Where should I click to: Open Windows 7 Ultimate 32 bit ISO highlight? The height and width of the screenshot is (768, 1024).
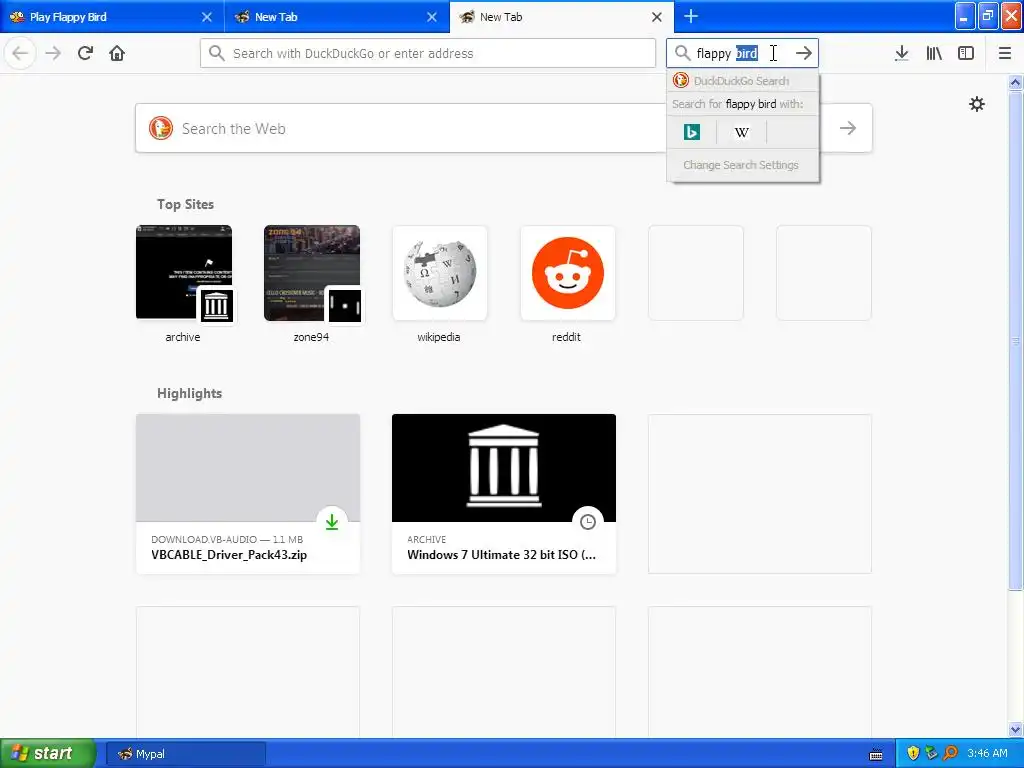click(504, 494)
